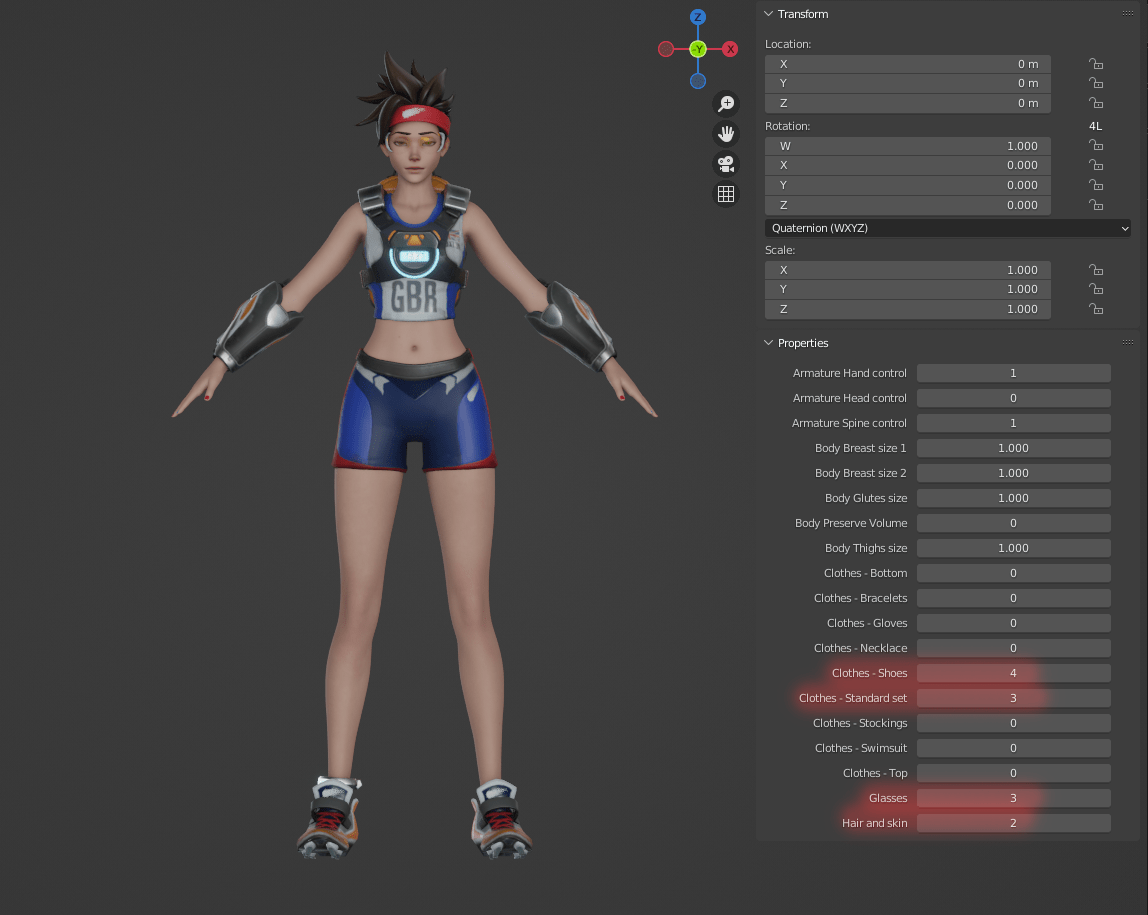Click the Rotation Y value field

[908, 185]
